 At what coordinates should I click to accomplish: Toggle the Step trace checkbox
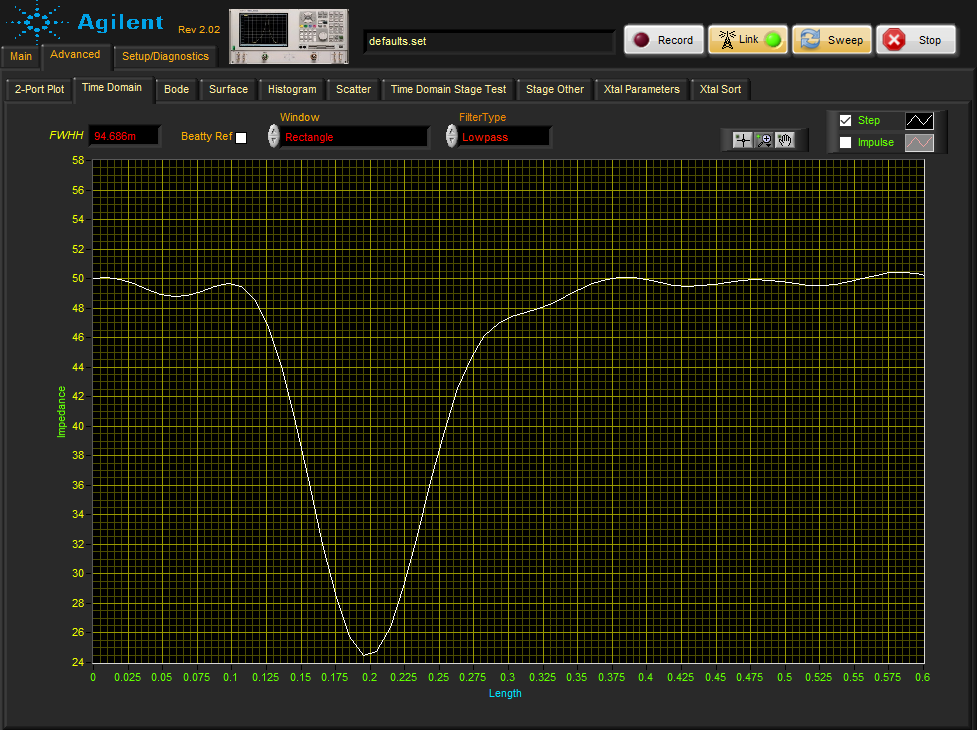845,120
